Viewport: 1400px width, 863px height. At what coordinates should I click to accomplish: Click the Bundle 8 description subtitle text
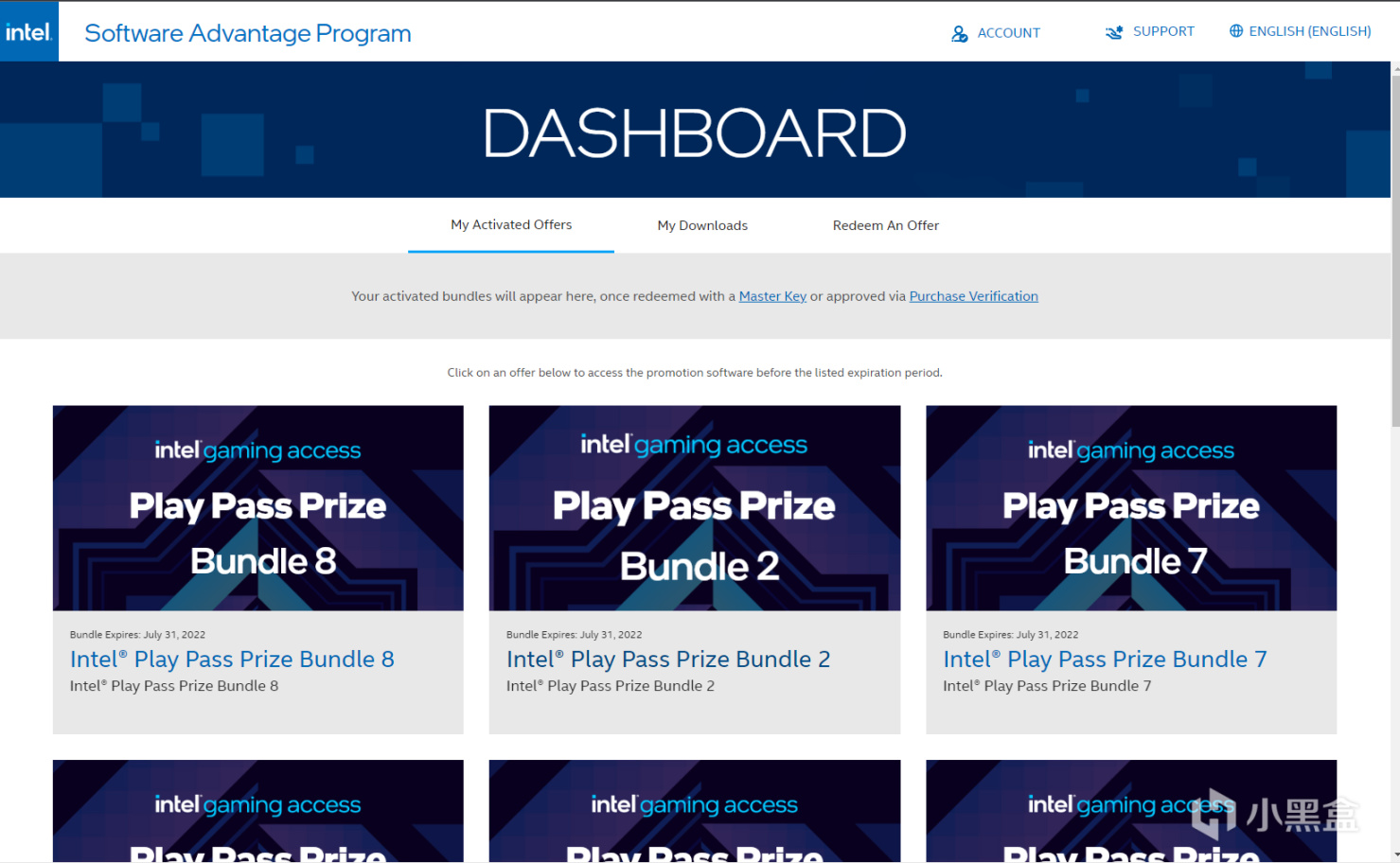tap(174, 686)
